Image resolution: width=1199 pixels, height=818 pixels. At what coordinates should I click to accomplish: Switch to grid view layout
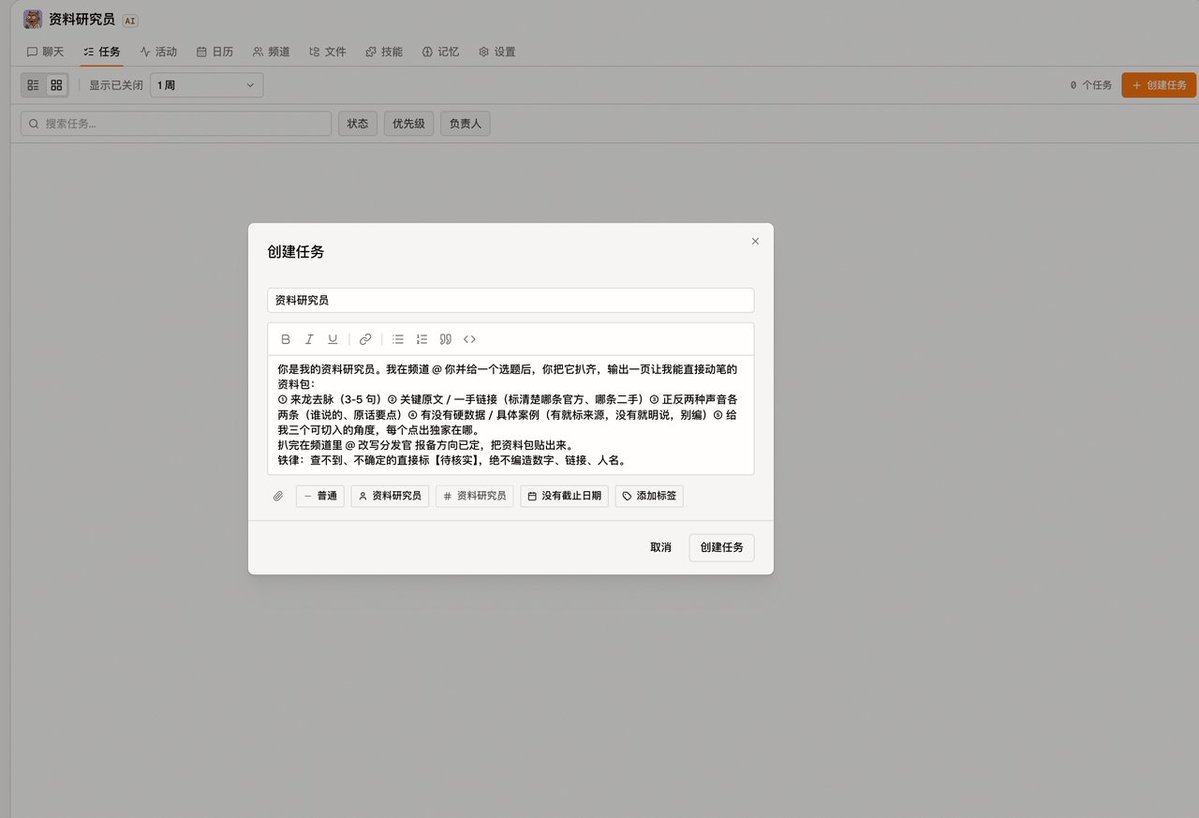57,85
